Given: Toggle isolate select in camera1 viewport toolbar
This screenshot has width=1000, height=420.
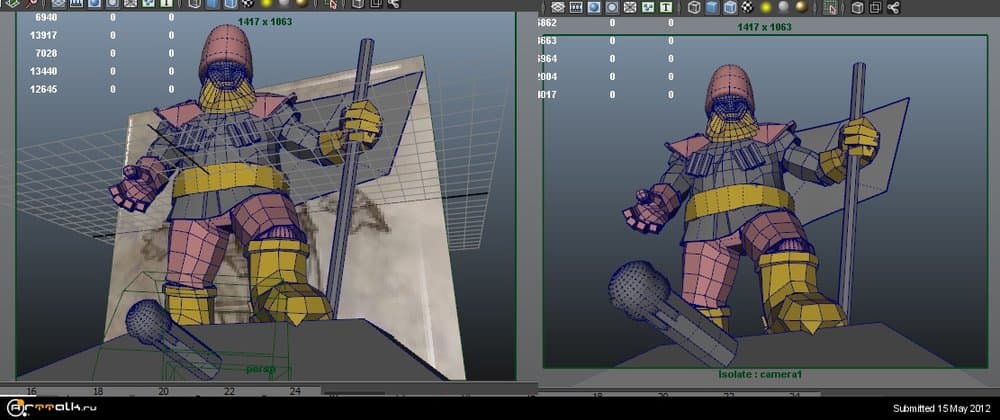Looking at the screenshot, I should pos(831,7).
